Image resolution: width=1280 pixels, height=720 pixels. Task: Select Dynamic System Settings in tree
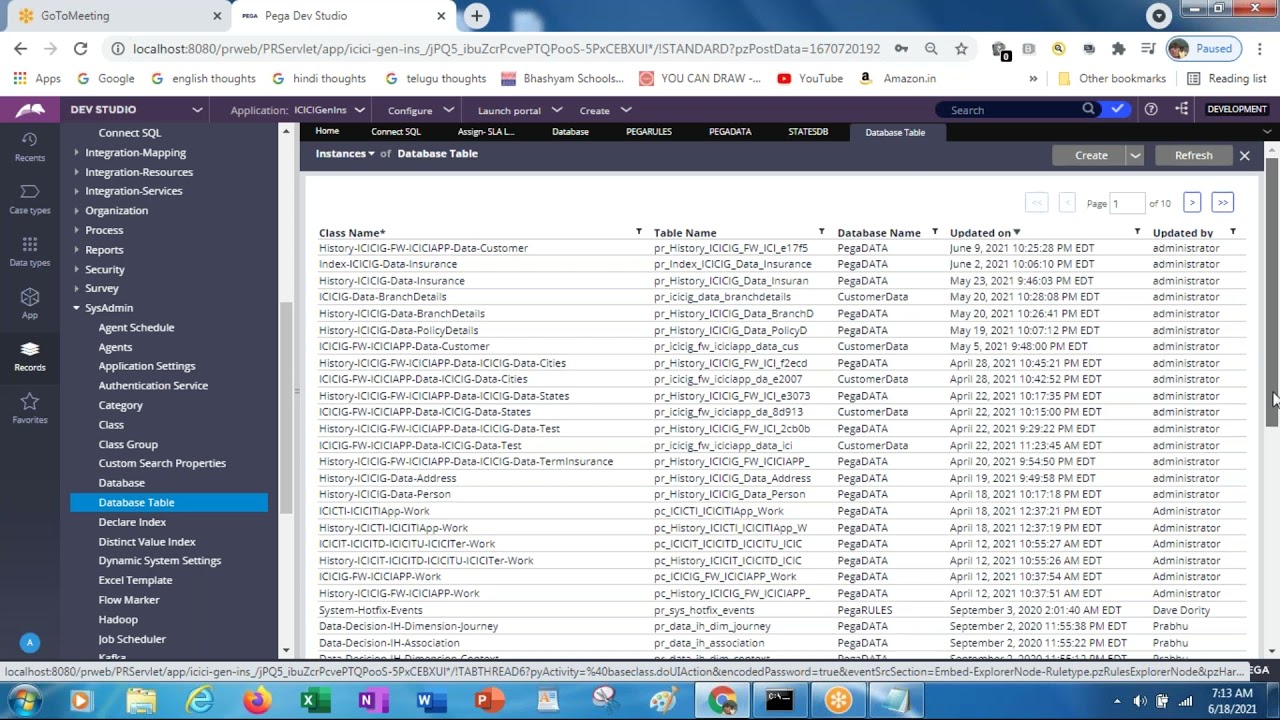[x=160, y=561]
